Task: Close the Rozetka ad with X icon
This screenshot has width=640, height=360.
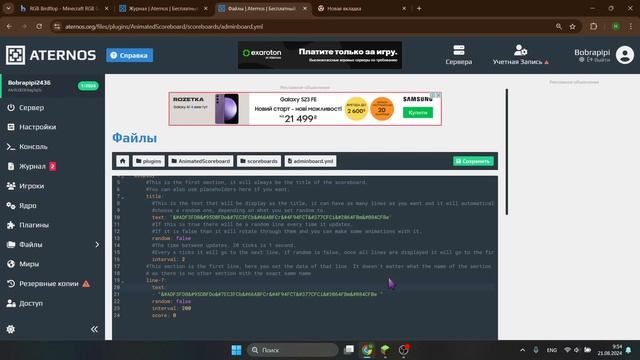Action: click(438, 95)
